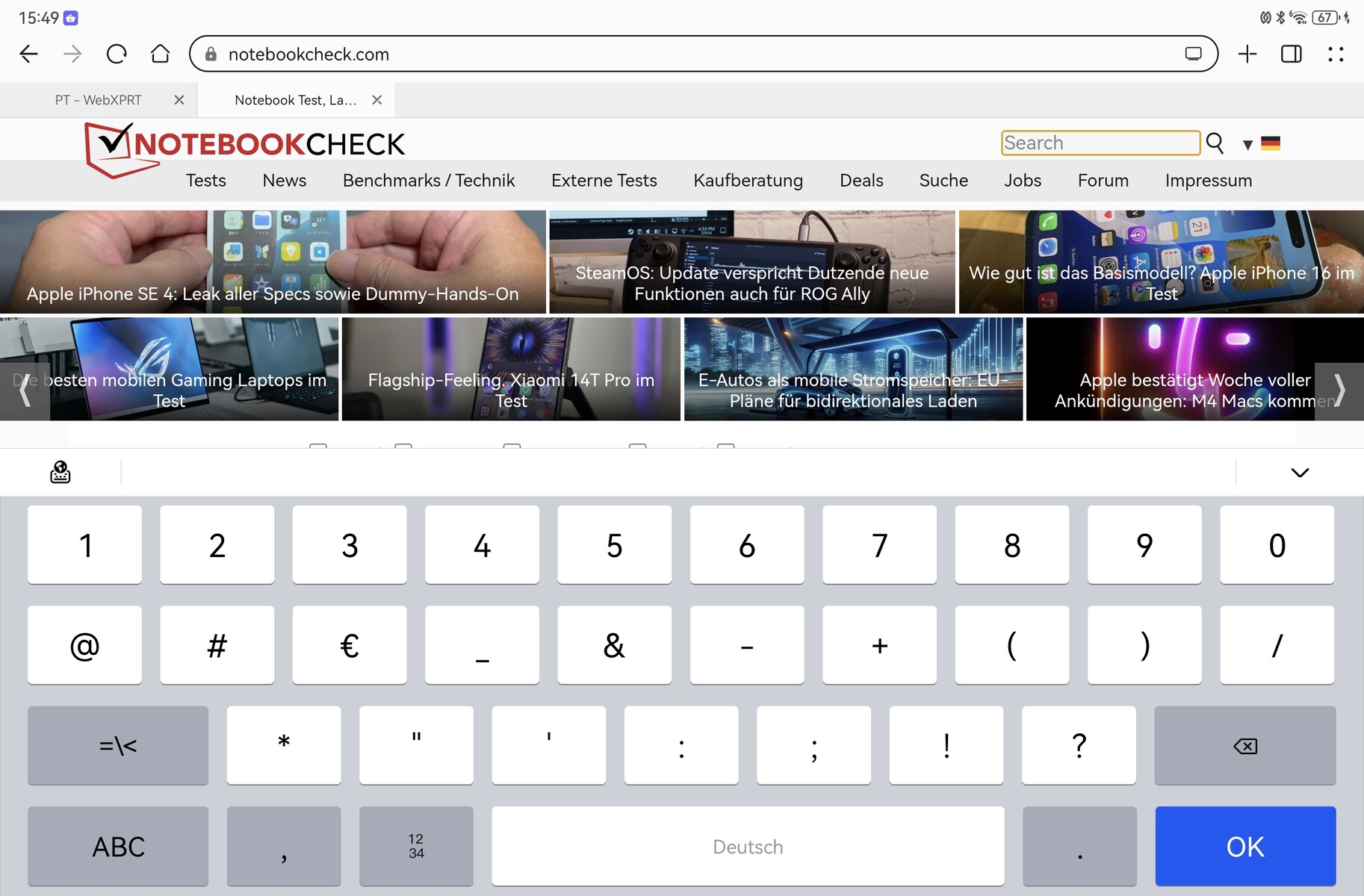
Task: Go to browser home page
Action: point(160,55)
